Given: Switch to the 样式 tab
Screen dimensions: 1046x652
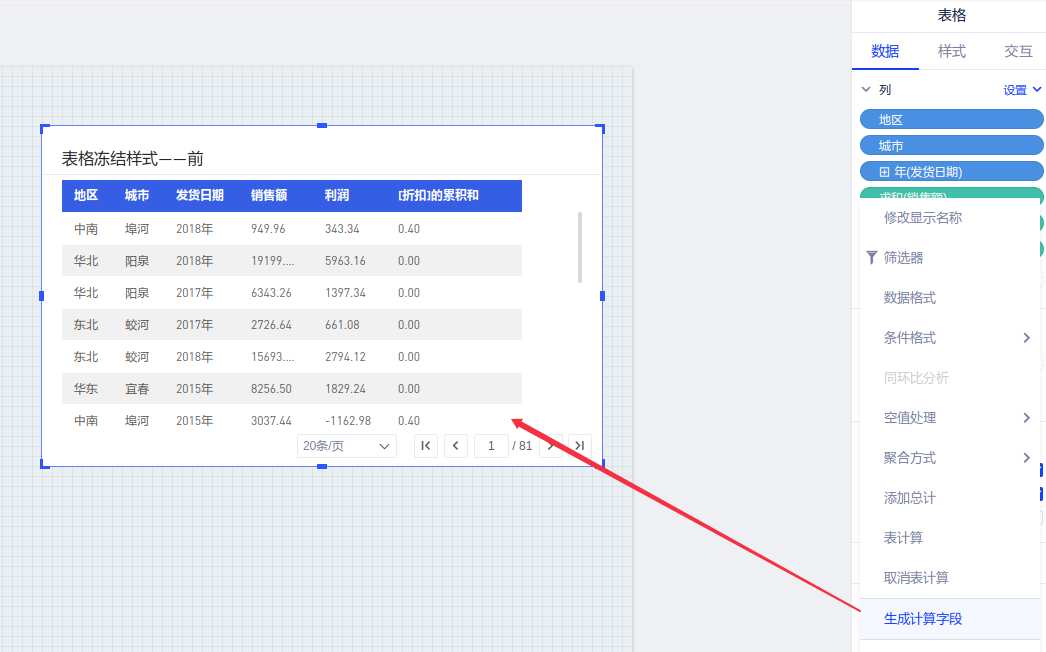Looking at the screenshot, I should [951, 51].
